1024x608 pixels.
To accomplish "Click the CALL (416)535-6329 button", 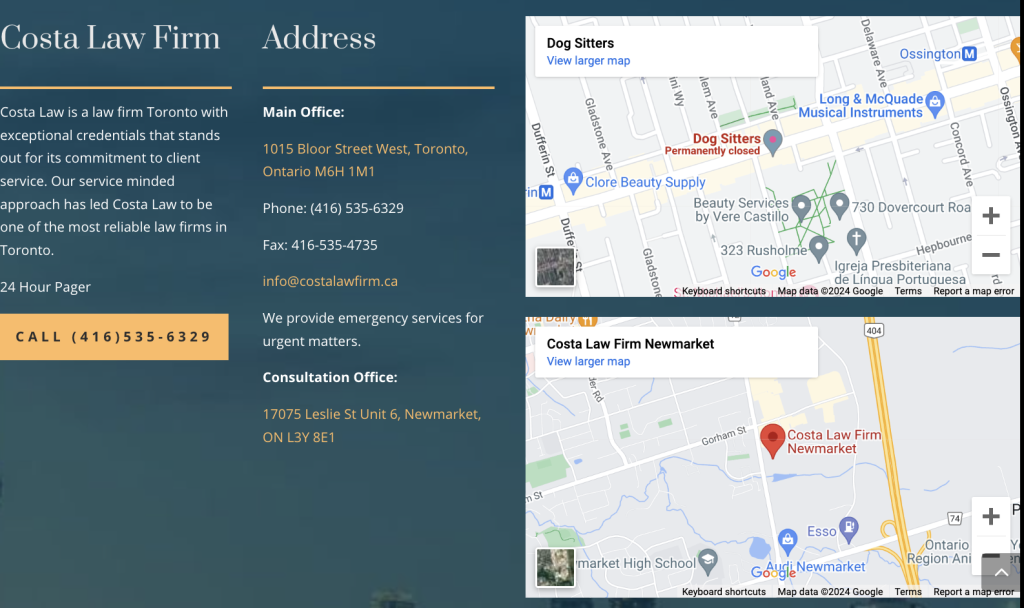I will click(114, 337).
